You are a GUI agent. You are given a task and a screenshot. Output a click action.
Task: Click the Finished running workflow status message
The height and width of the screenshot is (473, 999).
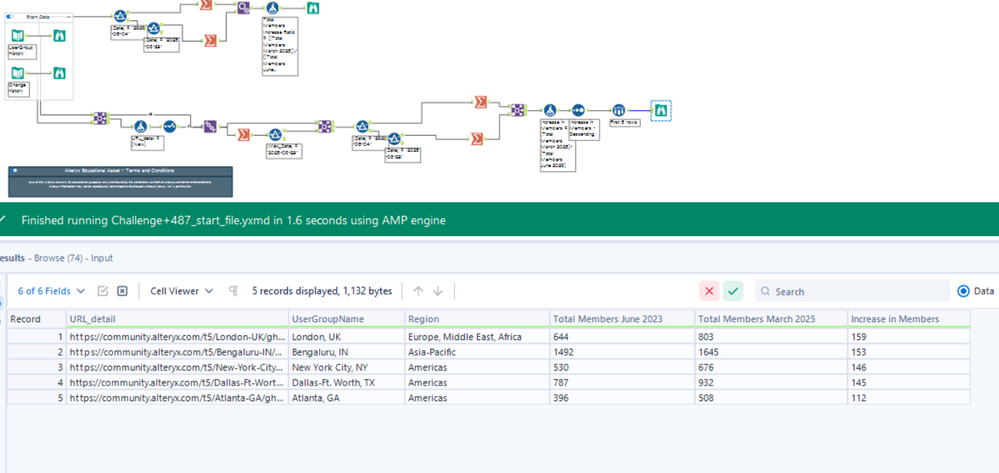(233, 220)
